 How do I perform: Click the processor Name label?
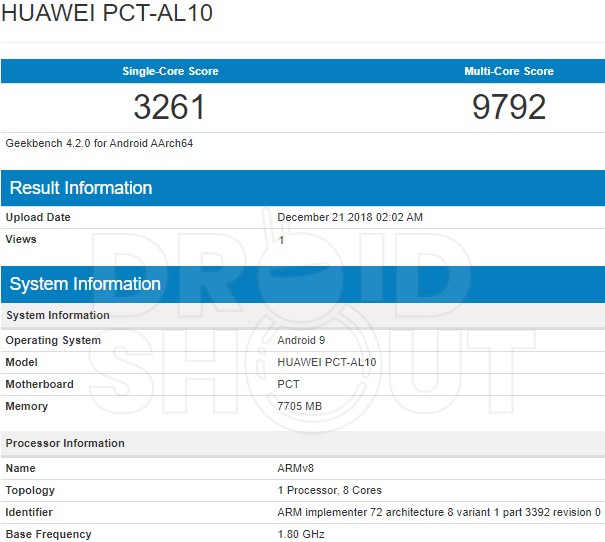point(20,468)
